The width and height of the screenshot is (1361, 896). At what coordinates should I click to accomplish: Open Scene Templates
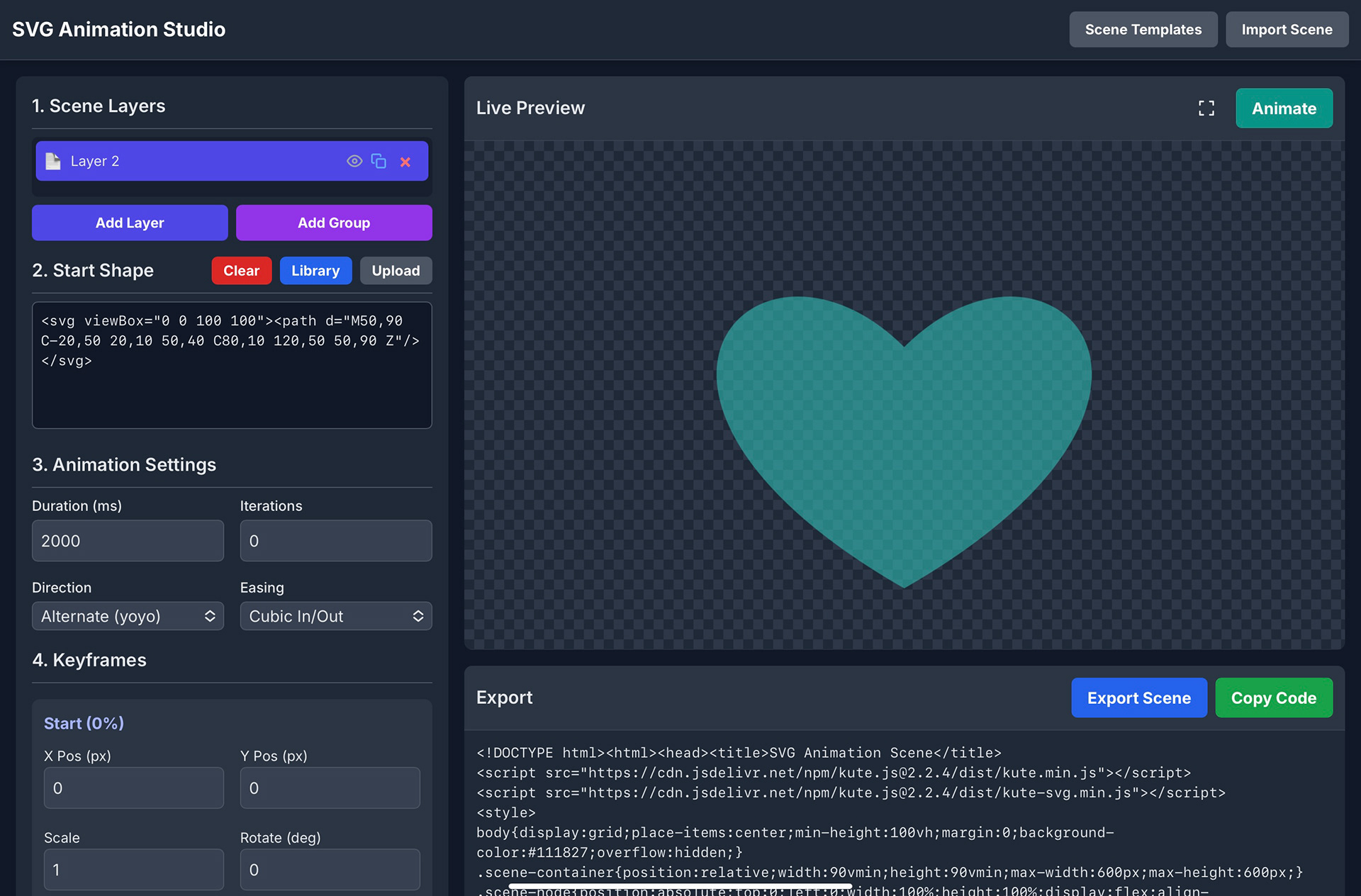pyautogui.click(x=1143, y=30)
